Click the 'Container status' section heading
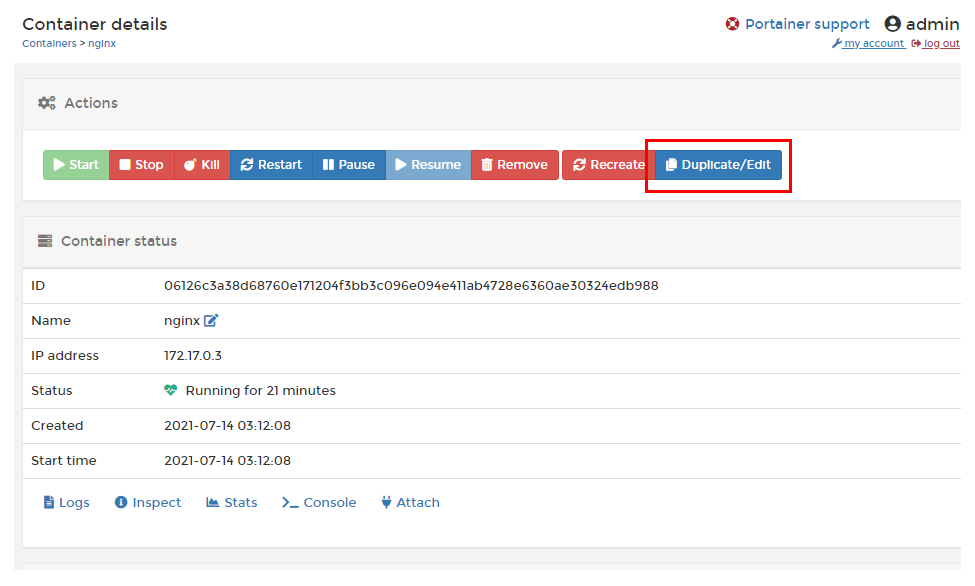Screen dimensions: 975x586 point(119,241)
